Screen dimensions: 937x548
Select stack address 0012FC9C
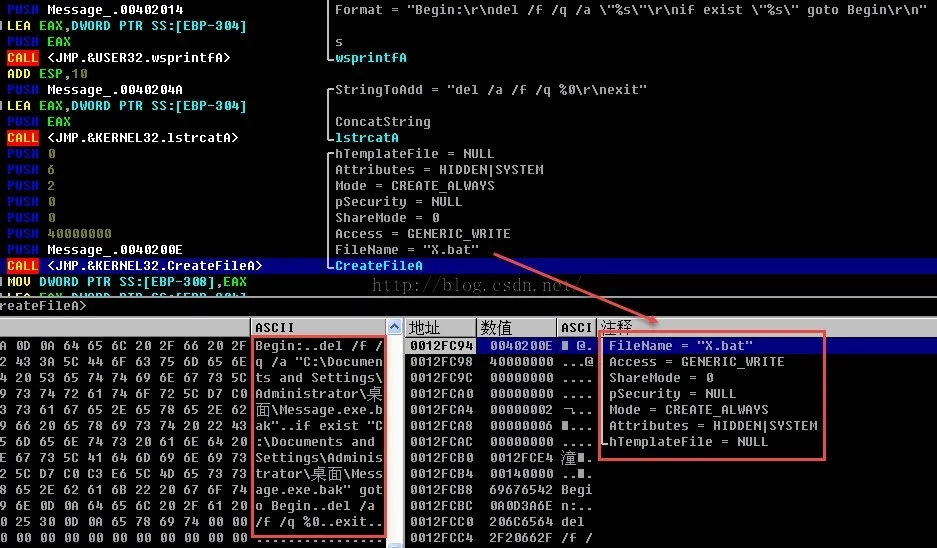click(441, 378)
